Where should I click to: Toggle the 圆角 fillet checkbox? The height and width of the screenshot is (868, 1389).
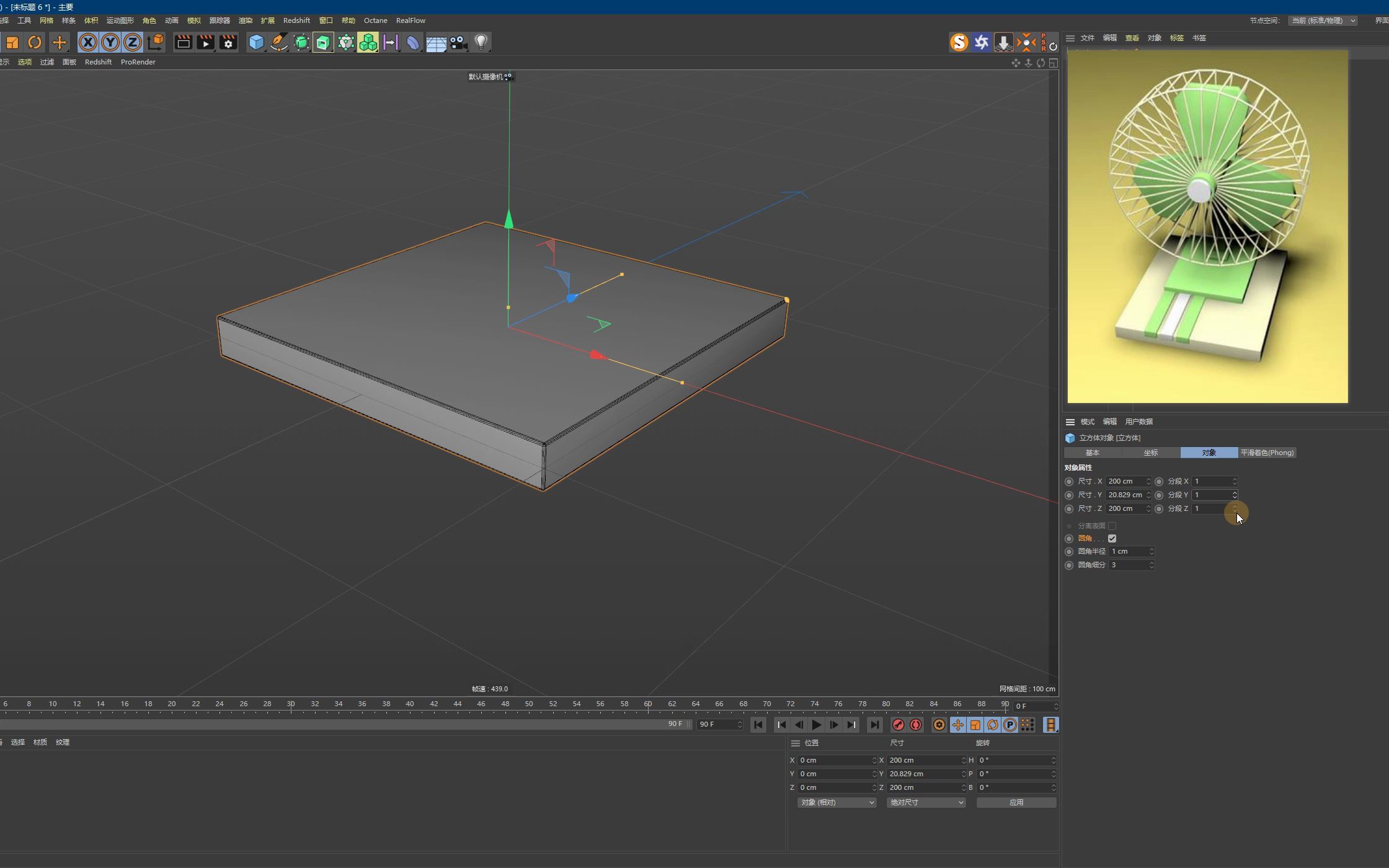pyautogui.click(x=1112, y=538)
